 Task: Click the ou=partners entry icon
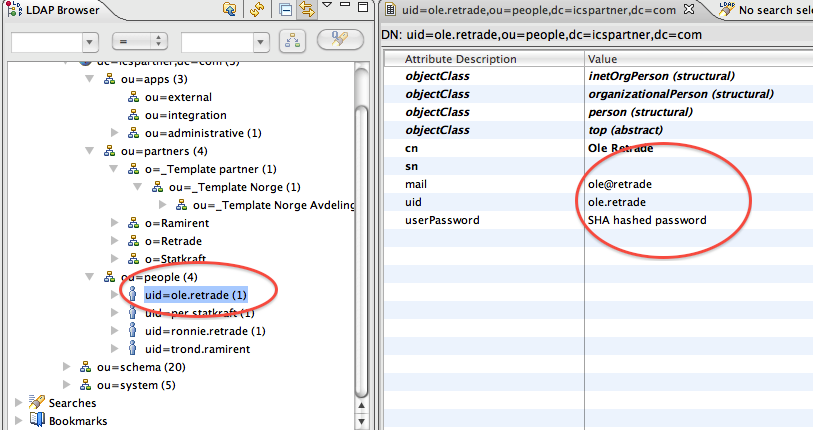[109, 151]
